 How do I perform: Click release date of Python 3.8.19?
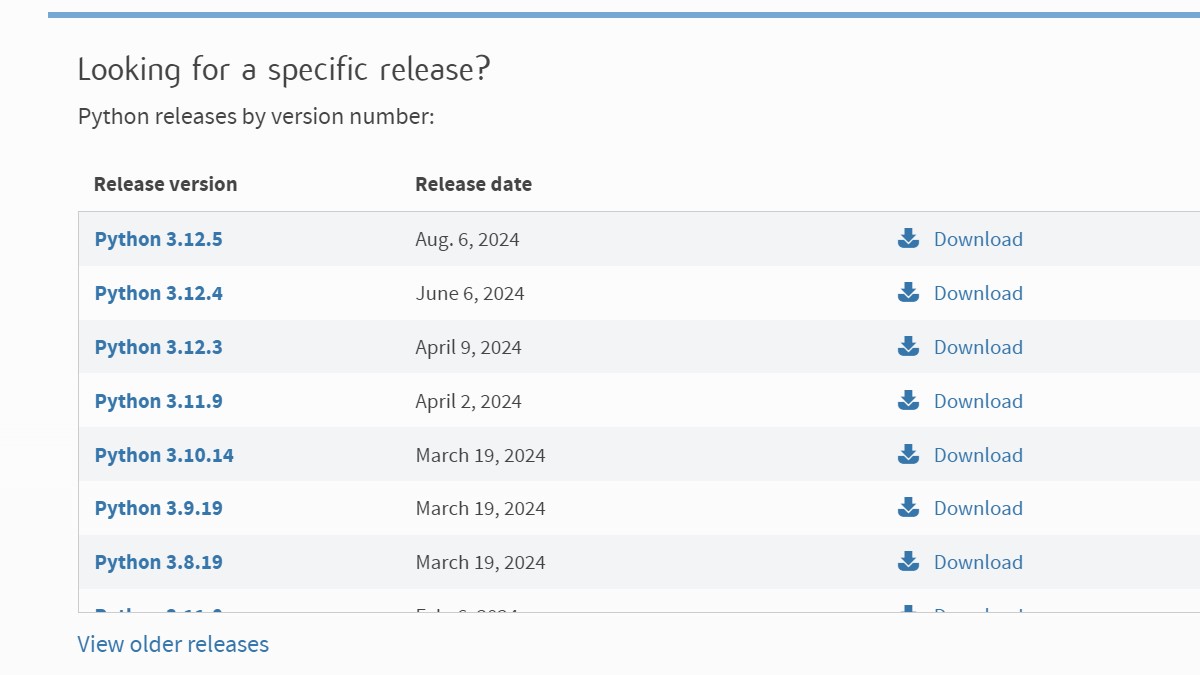click(x=481, y=562)
